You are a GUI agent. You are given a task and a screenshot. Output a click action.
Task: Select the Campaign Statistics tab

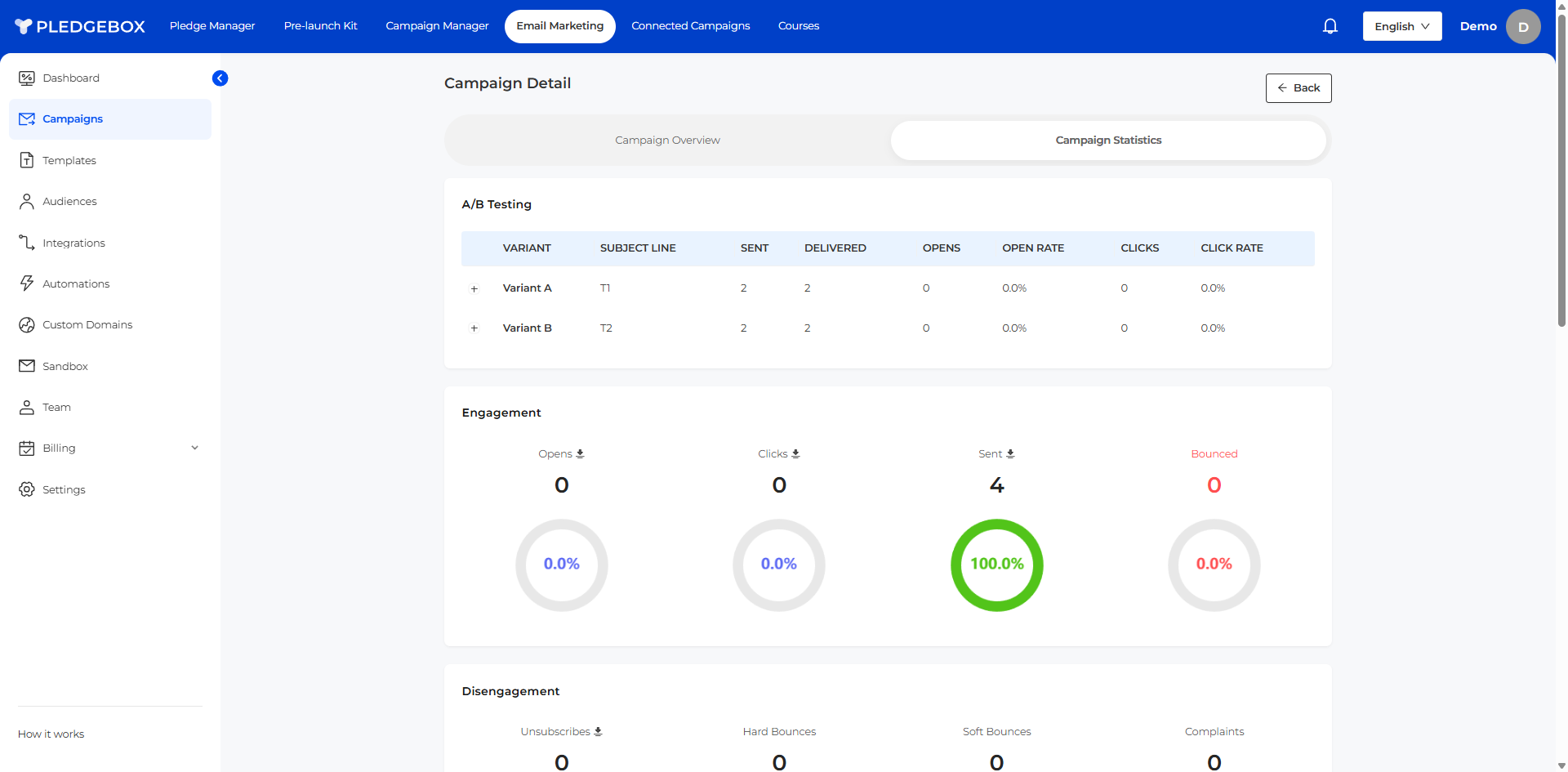tap(1107, 141)
